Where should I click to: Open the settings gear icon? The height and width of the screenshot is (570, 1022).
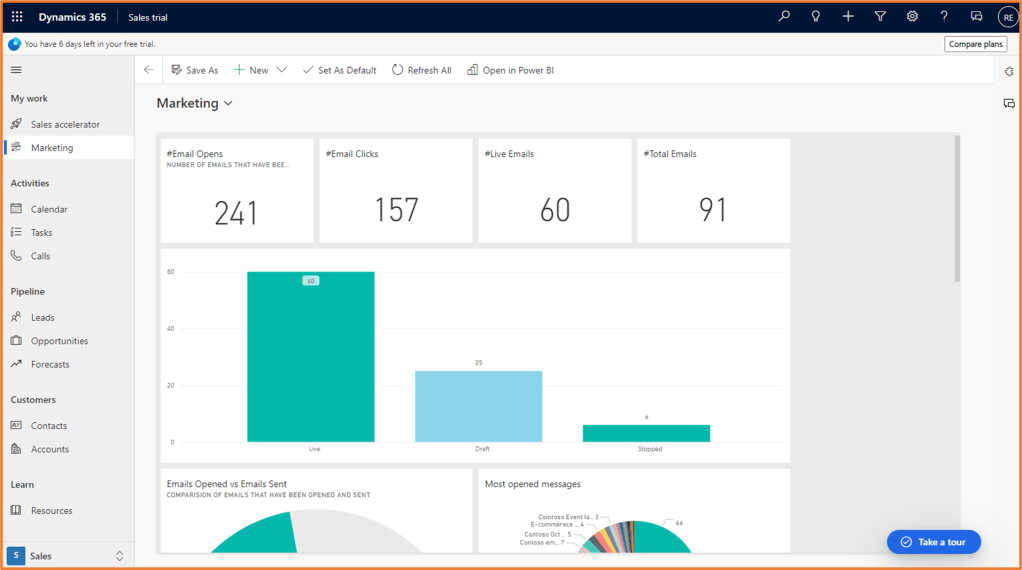pyautogui.click(x=912, y=17)
